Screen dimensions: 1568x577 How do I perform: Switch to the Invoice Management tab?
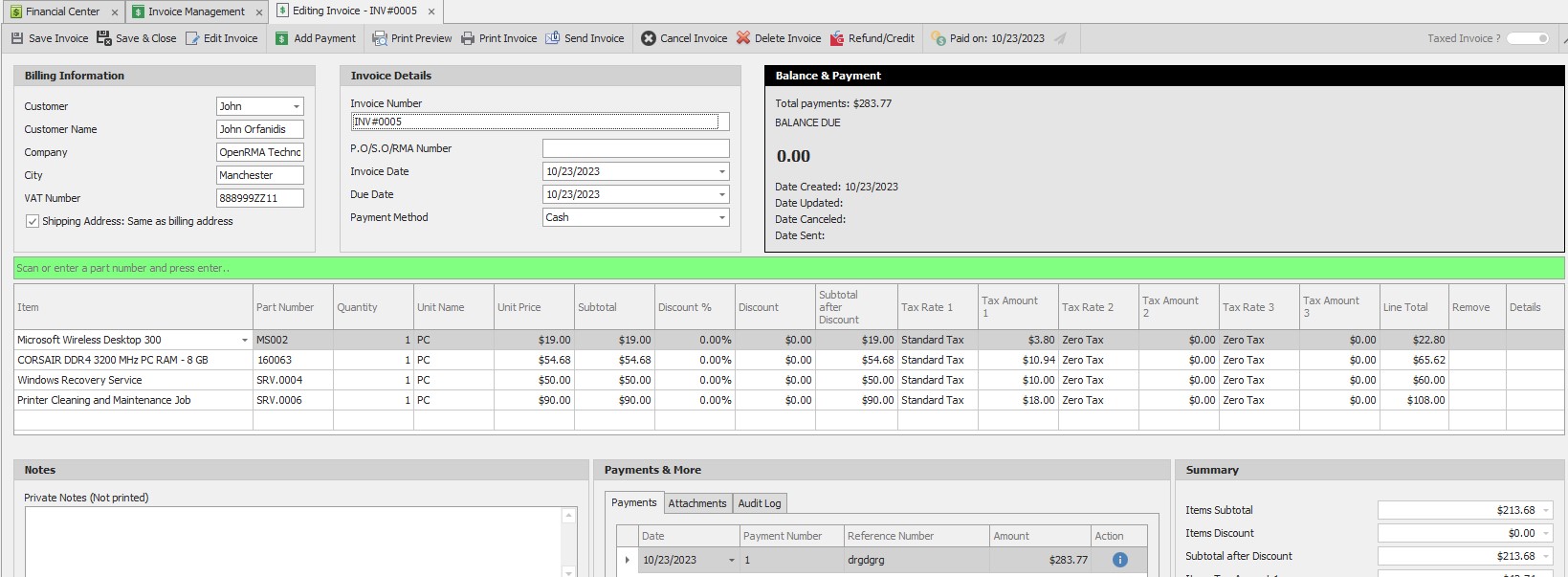[x=197, y=11]
